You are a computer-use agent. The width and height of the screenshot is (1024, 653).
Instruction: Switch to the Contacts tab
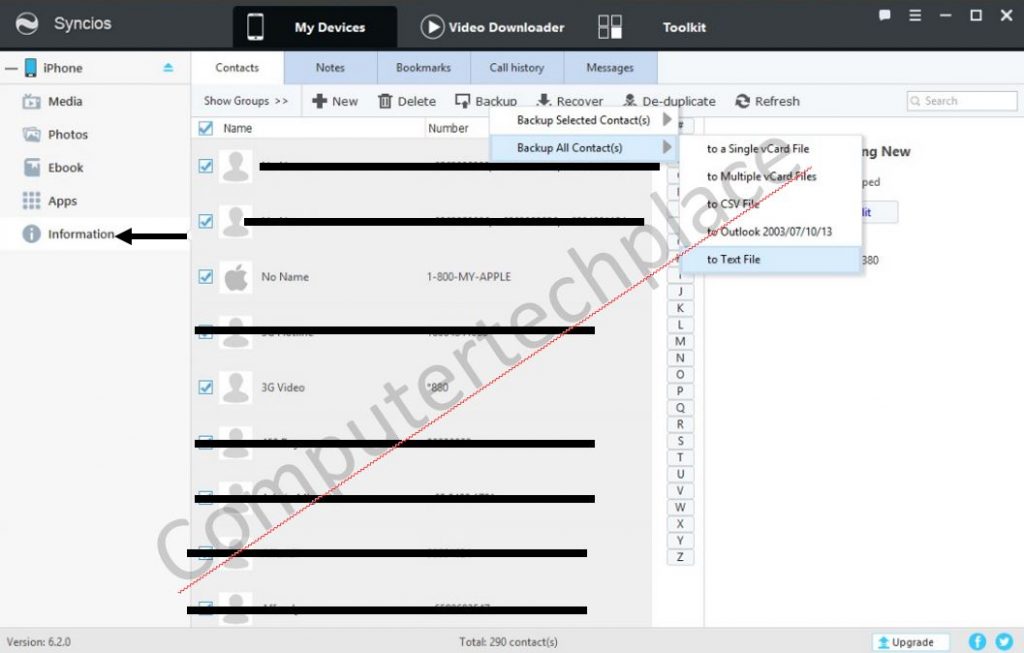point(237,67)
